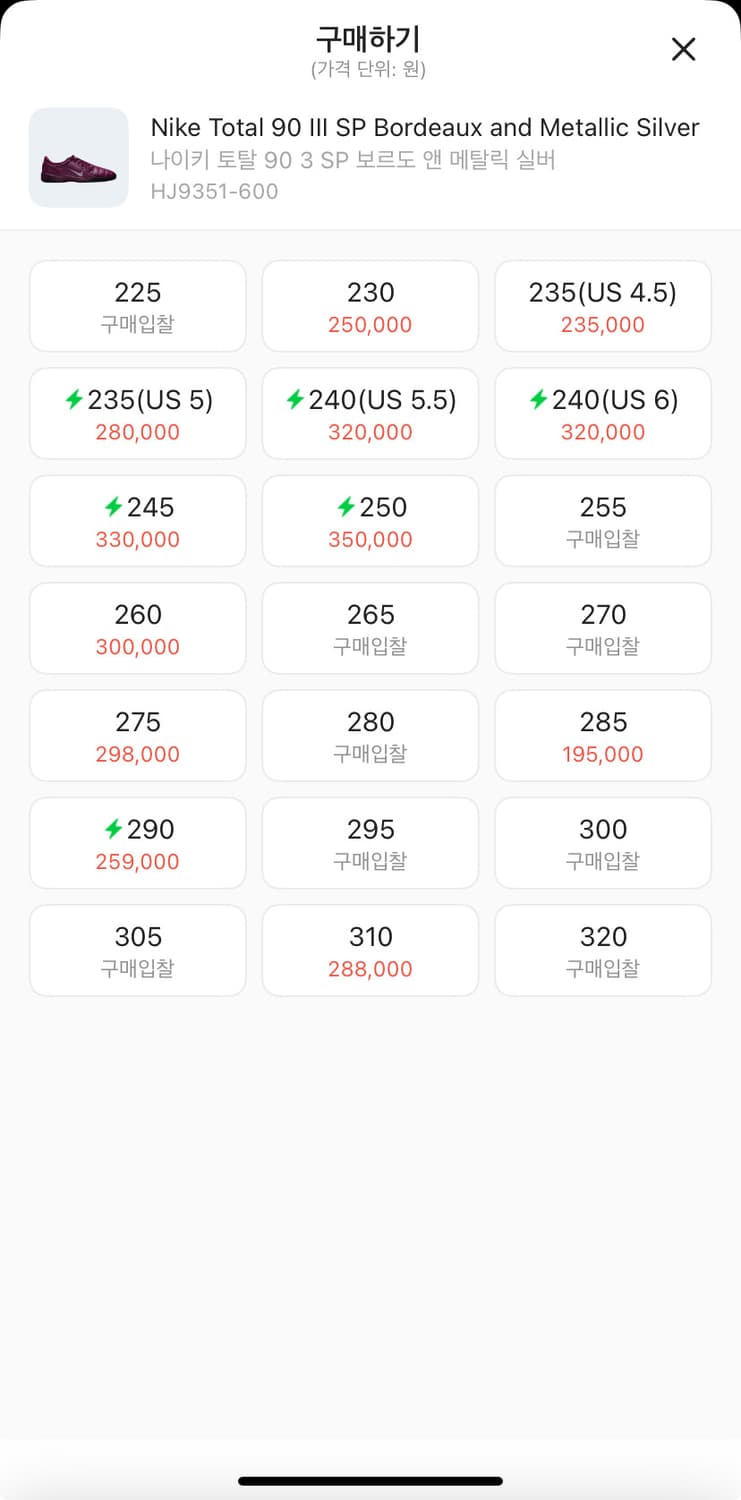The image size is (741, 1500).
Task: Tap the 구매입찰 label under size 300
Action: pyautogui.click(x=603, y=861)
